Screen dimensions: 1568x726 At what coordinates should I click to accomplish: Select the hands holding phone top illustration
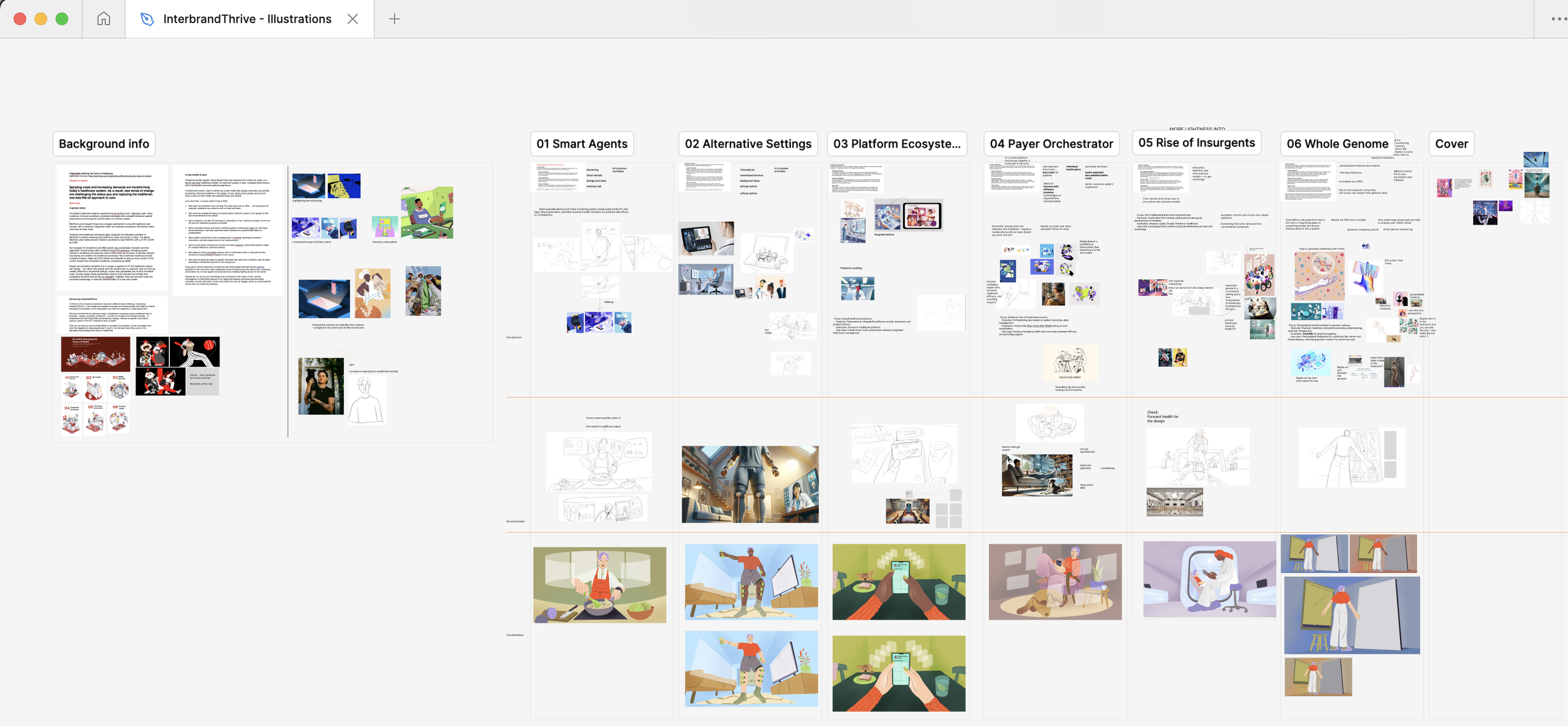click(898, 581)
